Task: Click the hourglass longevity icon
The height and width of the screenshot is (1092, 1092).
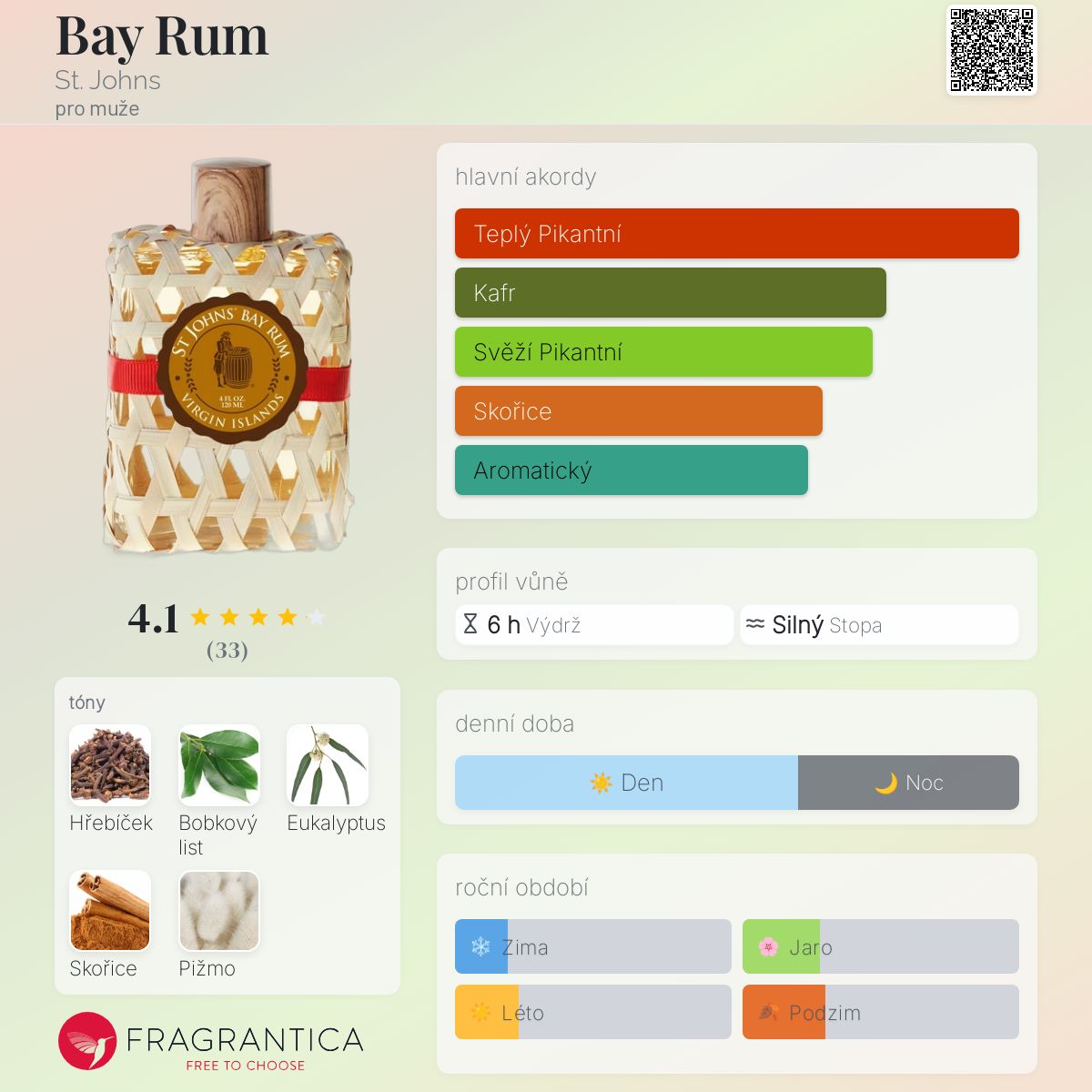Action: [470, 624]
